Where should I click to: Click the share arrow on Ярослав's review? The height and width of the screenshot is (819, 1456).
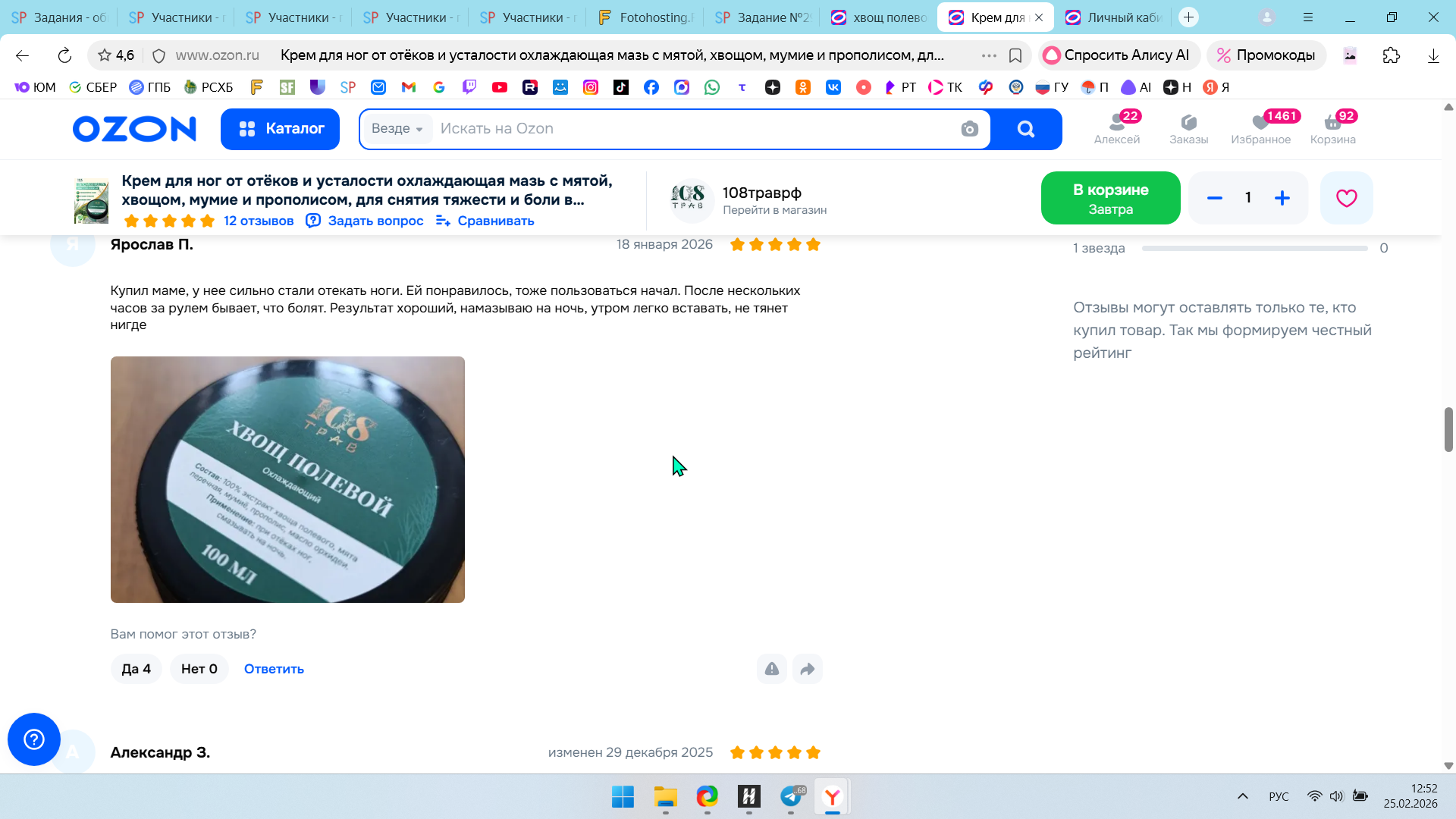coord(808,669)
